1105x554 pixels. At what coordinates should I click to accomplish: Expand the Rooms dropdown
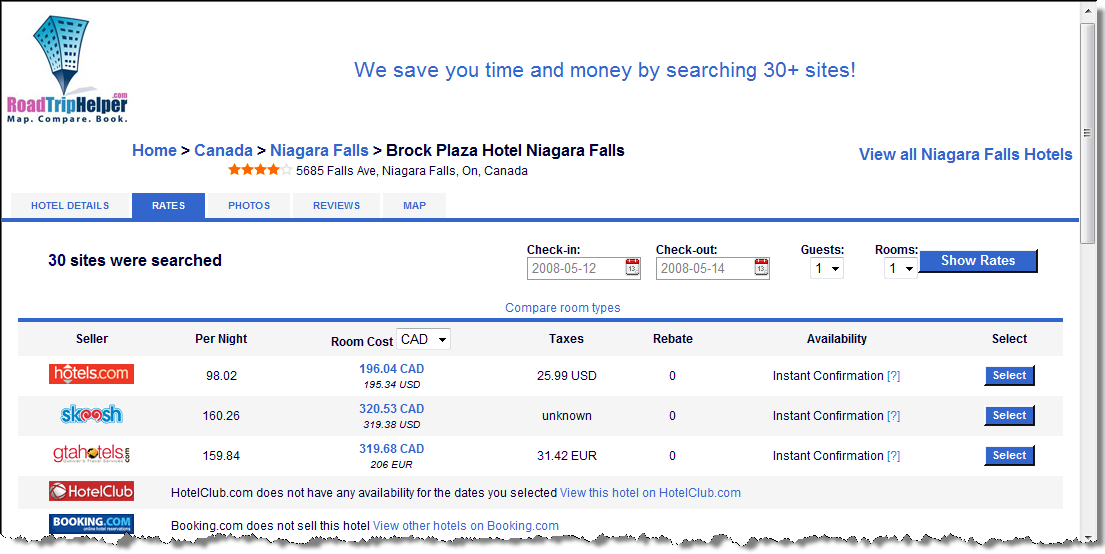click(901, 268)
